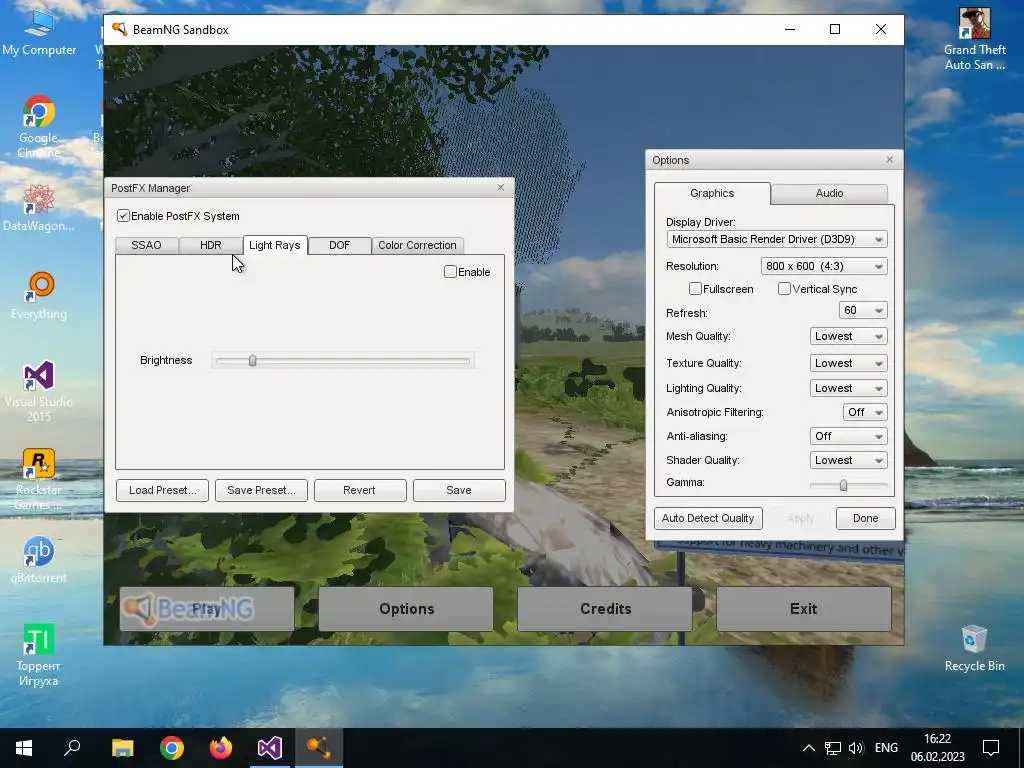This screenshot has width=1024, height=768.
Task: Open Rockstar Games desktop shortcut
Action: coord(39,479)
